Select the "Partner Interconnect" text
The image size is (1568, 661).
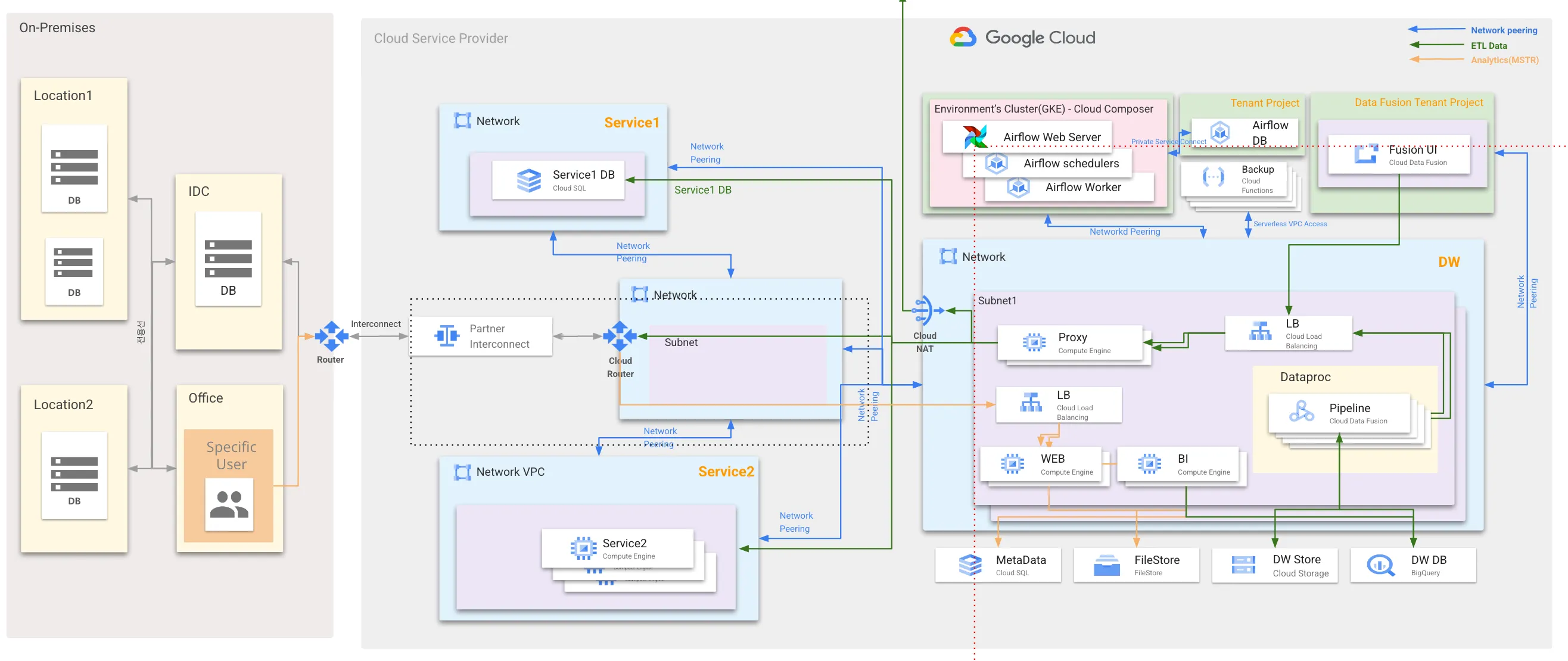pyautogui.click(x=499, y=336)
